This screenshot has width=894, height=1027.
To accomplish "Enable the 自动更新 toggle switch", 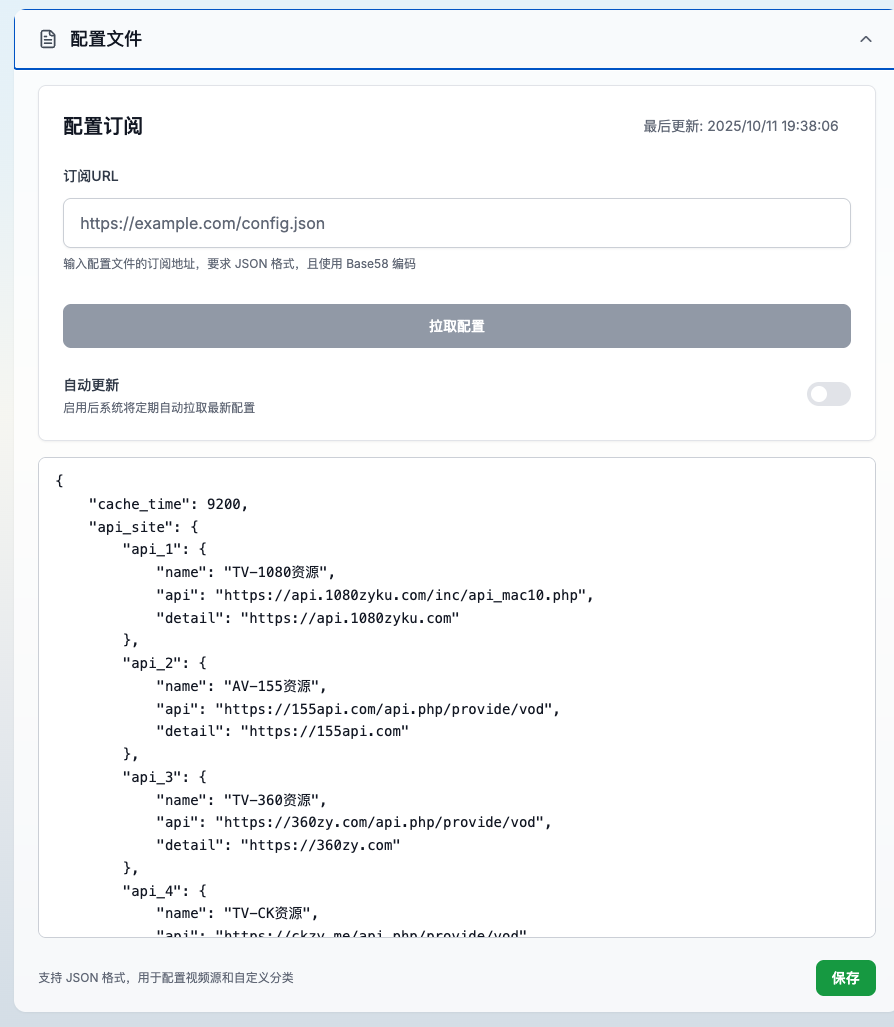I will coord(828,394).
